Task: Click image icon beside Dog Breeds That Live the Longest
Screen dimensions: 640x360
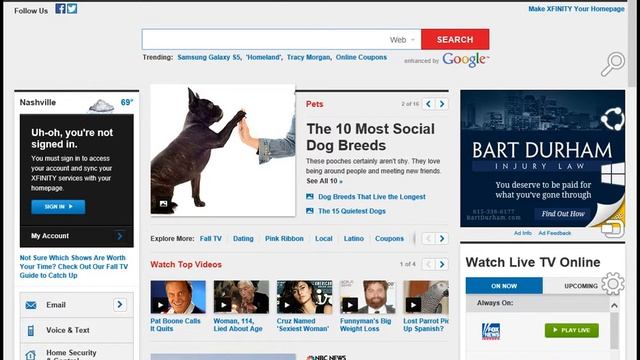Action: pos(310,197)
